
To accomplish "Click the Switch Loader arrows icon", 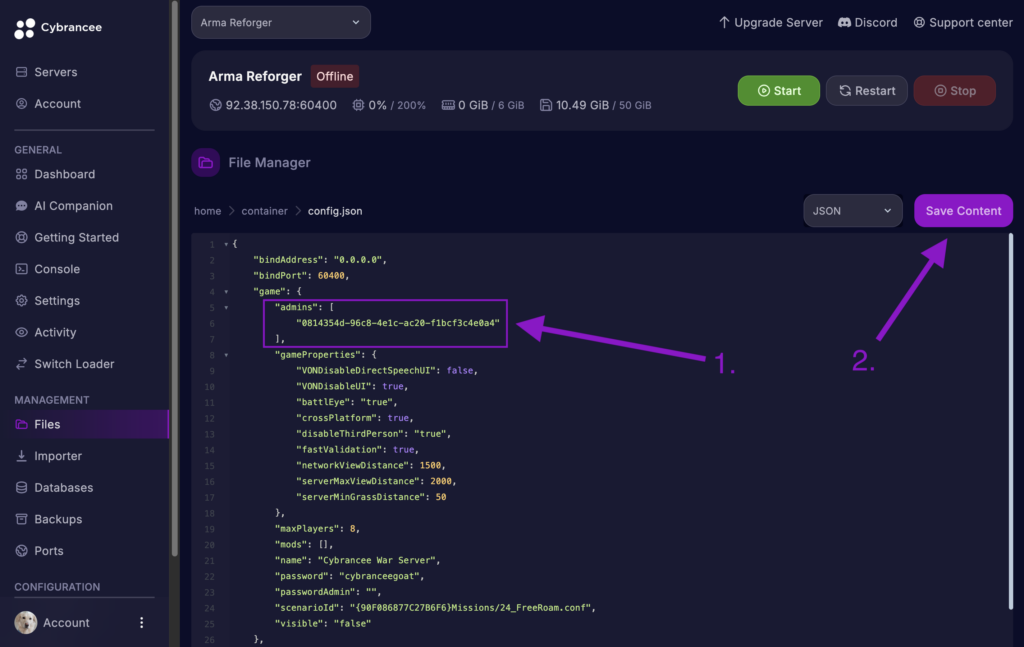I will point(22,364).
